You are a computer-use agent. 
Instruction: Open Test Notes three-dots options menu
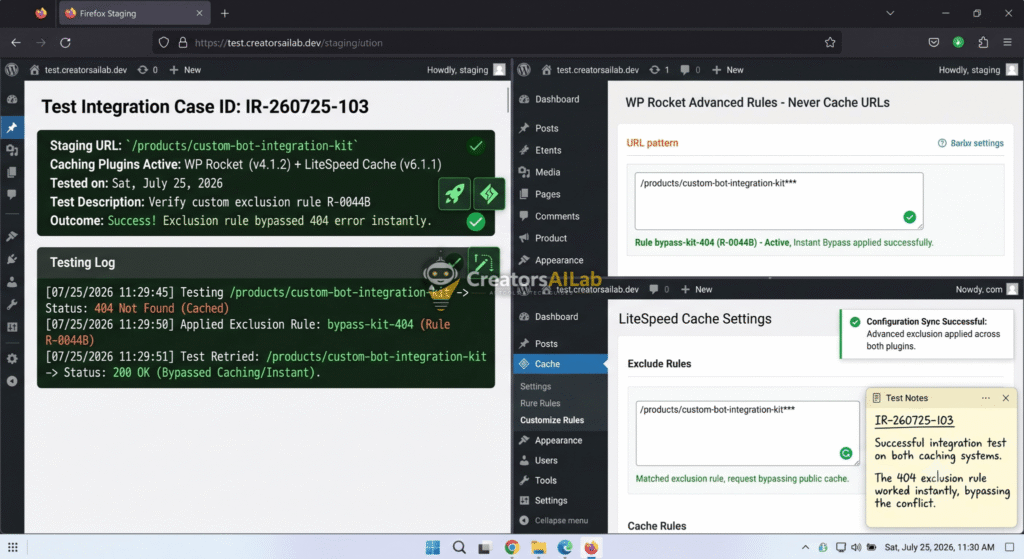[x=985, y=398]
